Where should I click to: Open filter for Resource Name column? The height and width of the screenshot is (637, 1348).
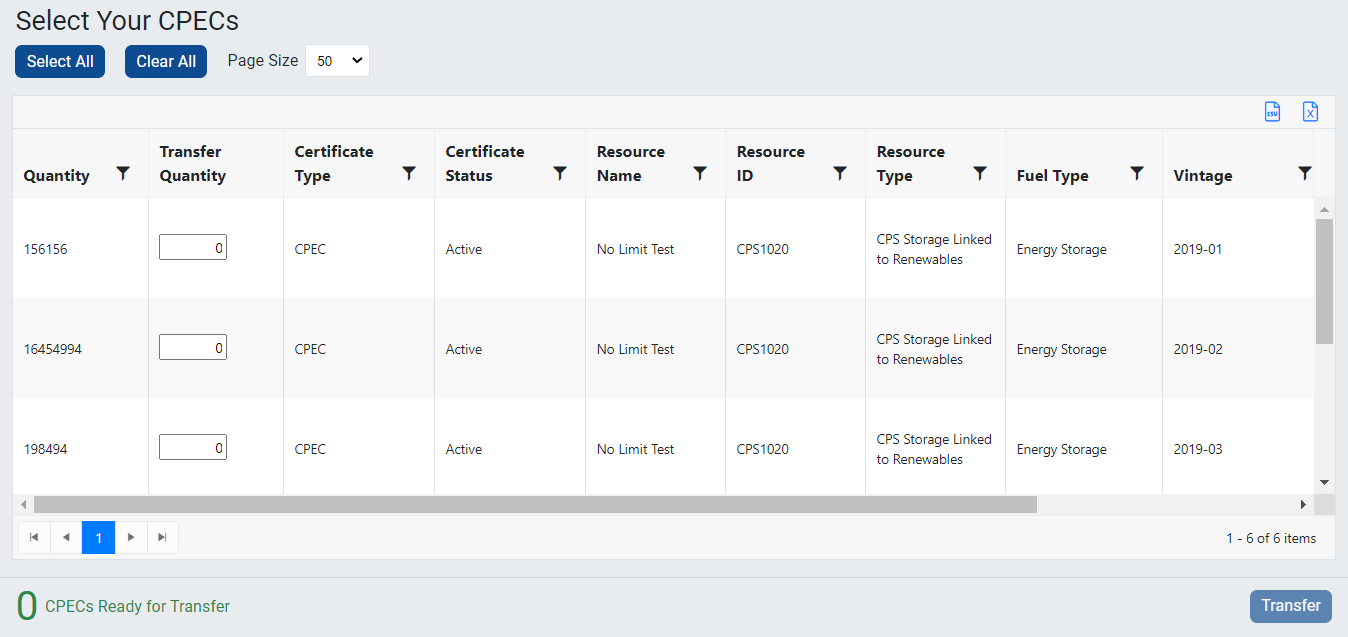point(700,174)
